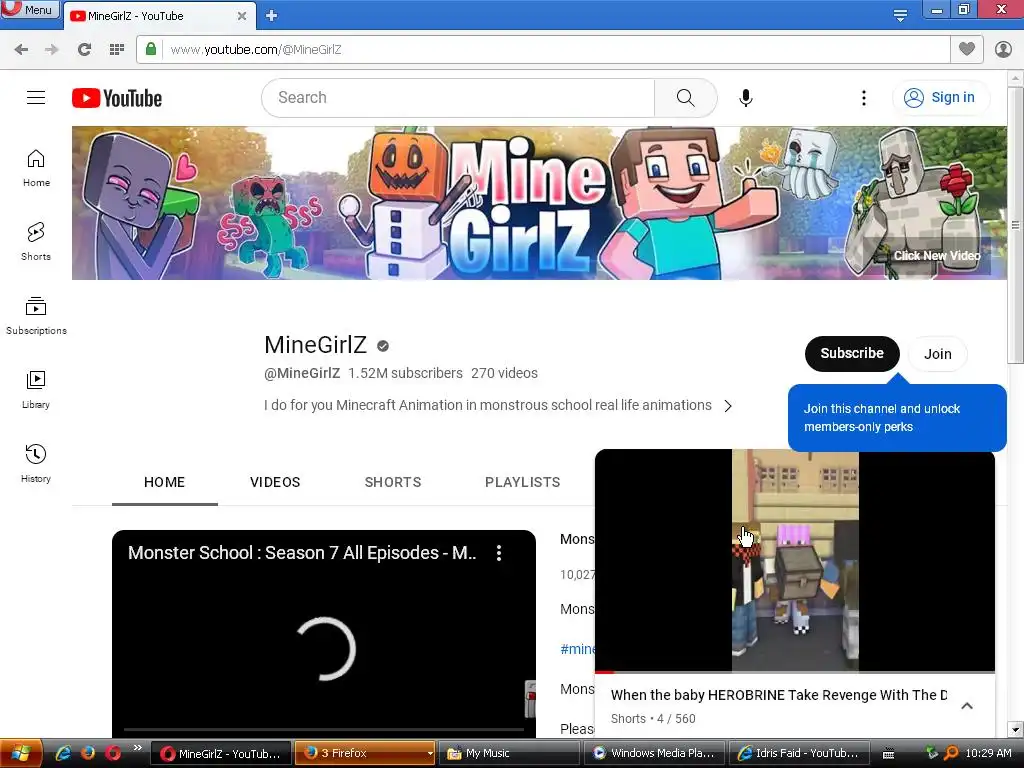Switch to the VIDEOS tab
Viewport: 1024px width, 768px height.
275,482
